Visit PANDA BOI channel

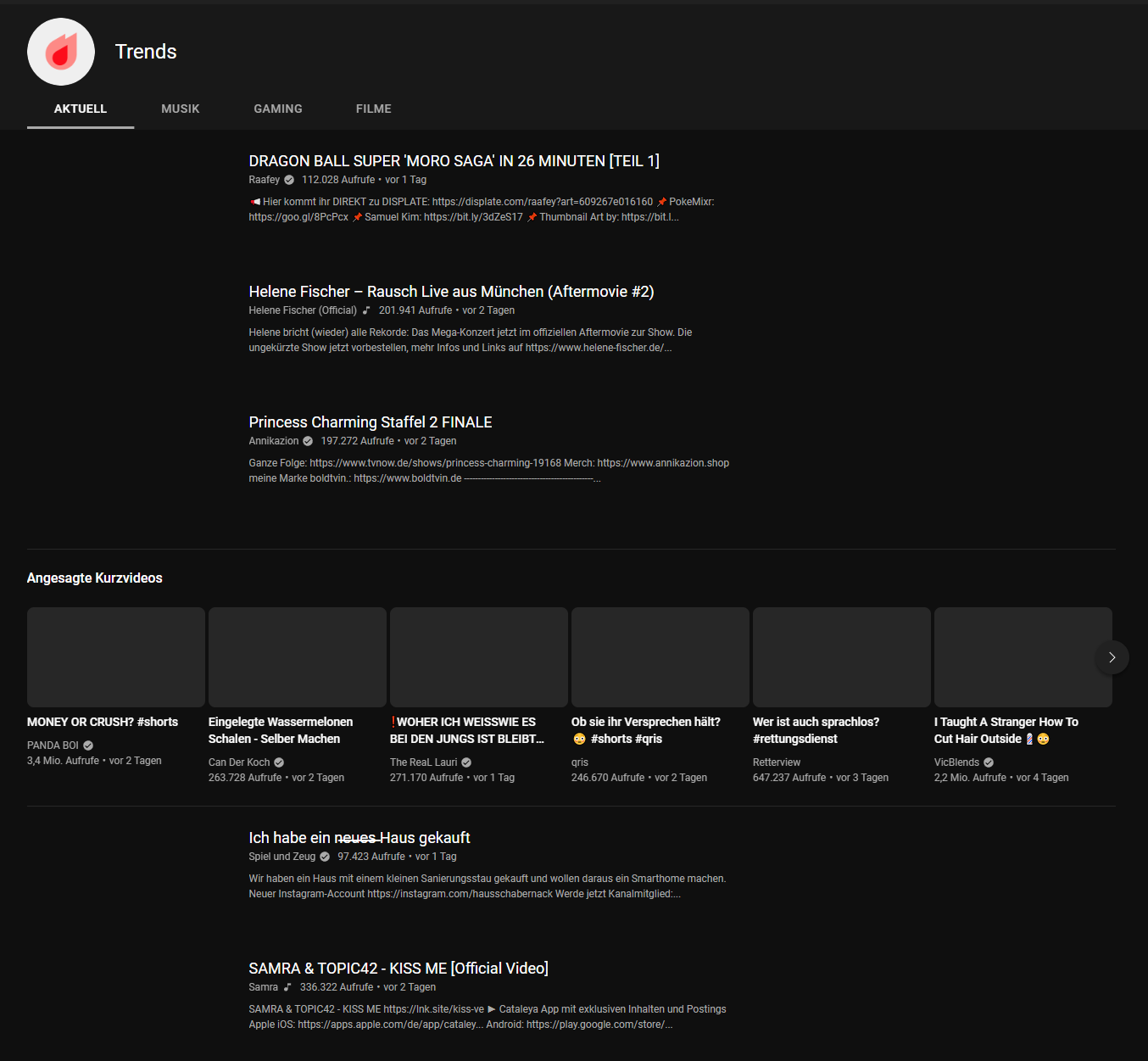[x=53, y=745]
